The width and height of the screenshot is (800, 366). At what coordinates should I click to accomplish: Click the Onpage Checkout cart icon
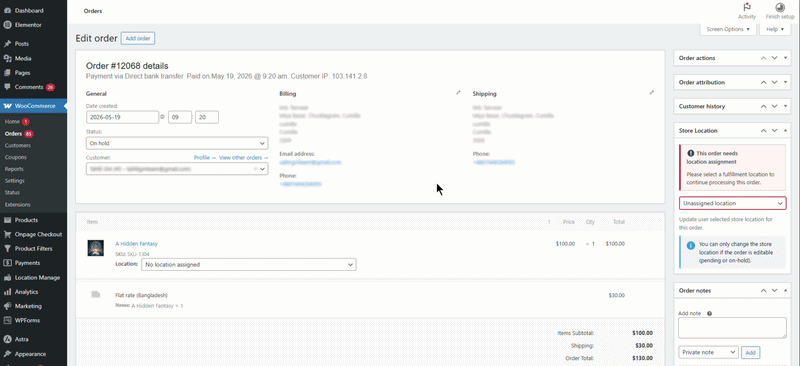click(7, 234)
